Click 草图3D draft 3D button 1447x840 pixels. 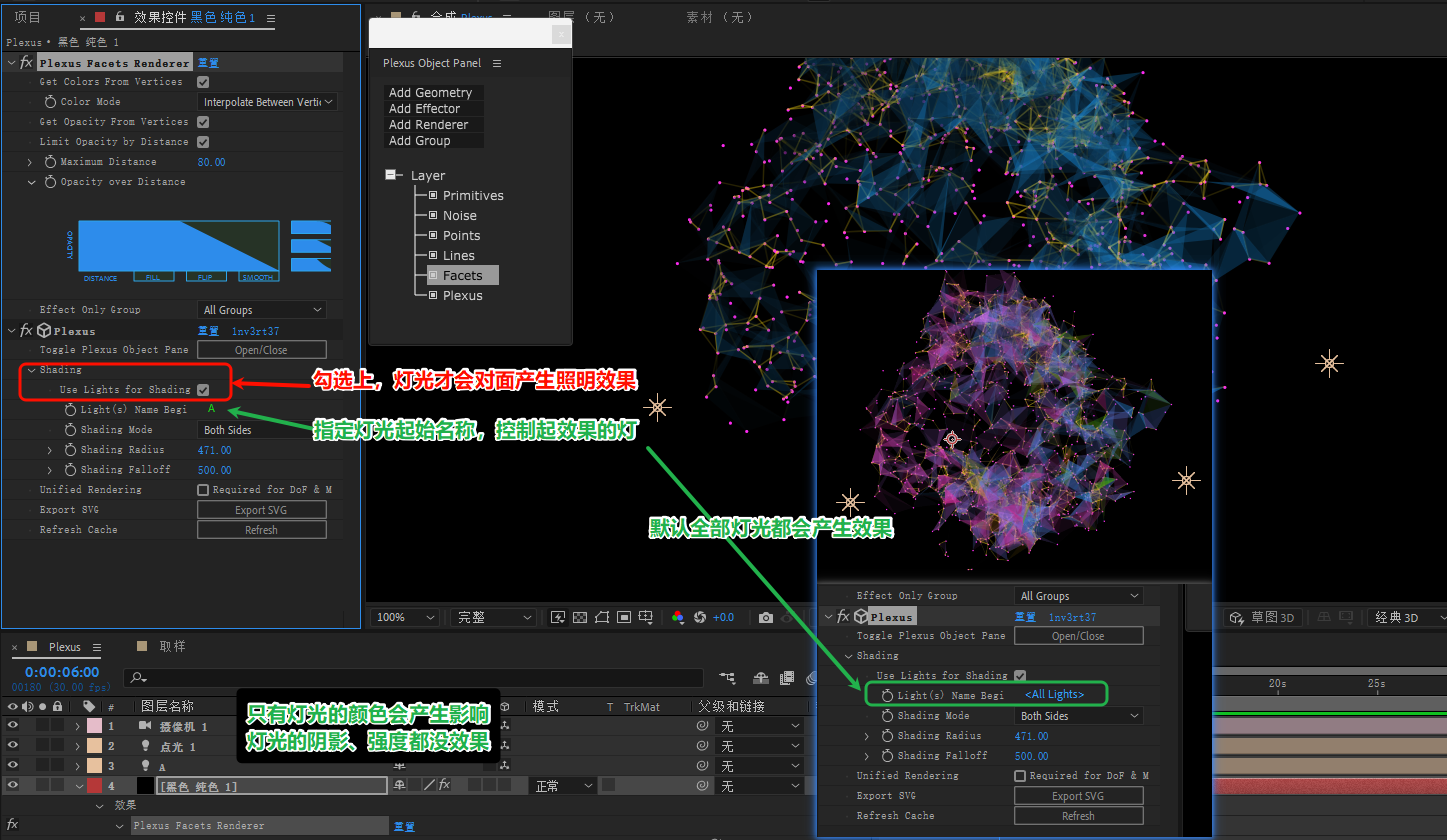coord(1264,618)
